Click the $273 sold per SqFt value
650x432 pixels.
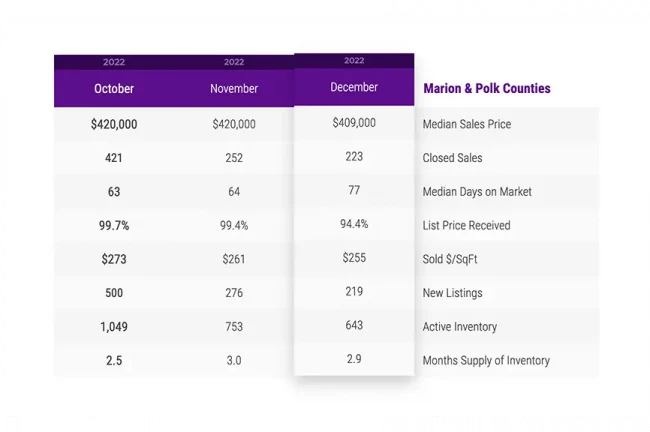tap(114, 260)
